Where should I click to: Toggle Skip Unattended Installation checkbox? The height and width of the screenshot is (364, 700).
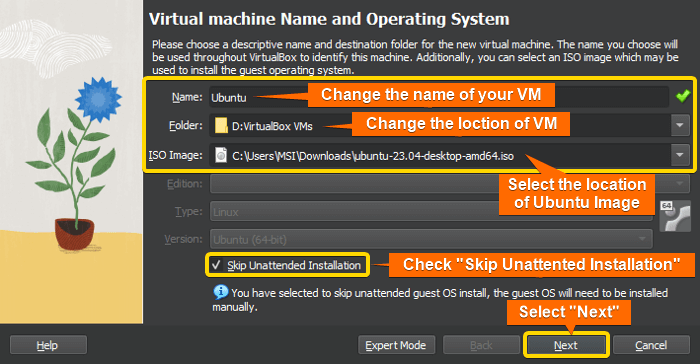pyautogui.click(x=216, y=265)
